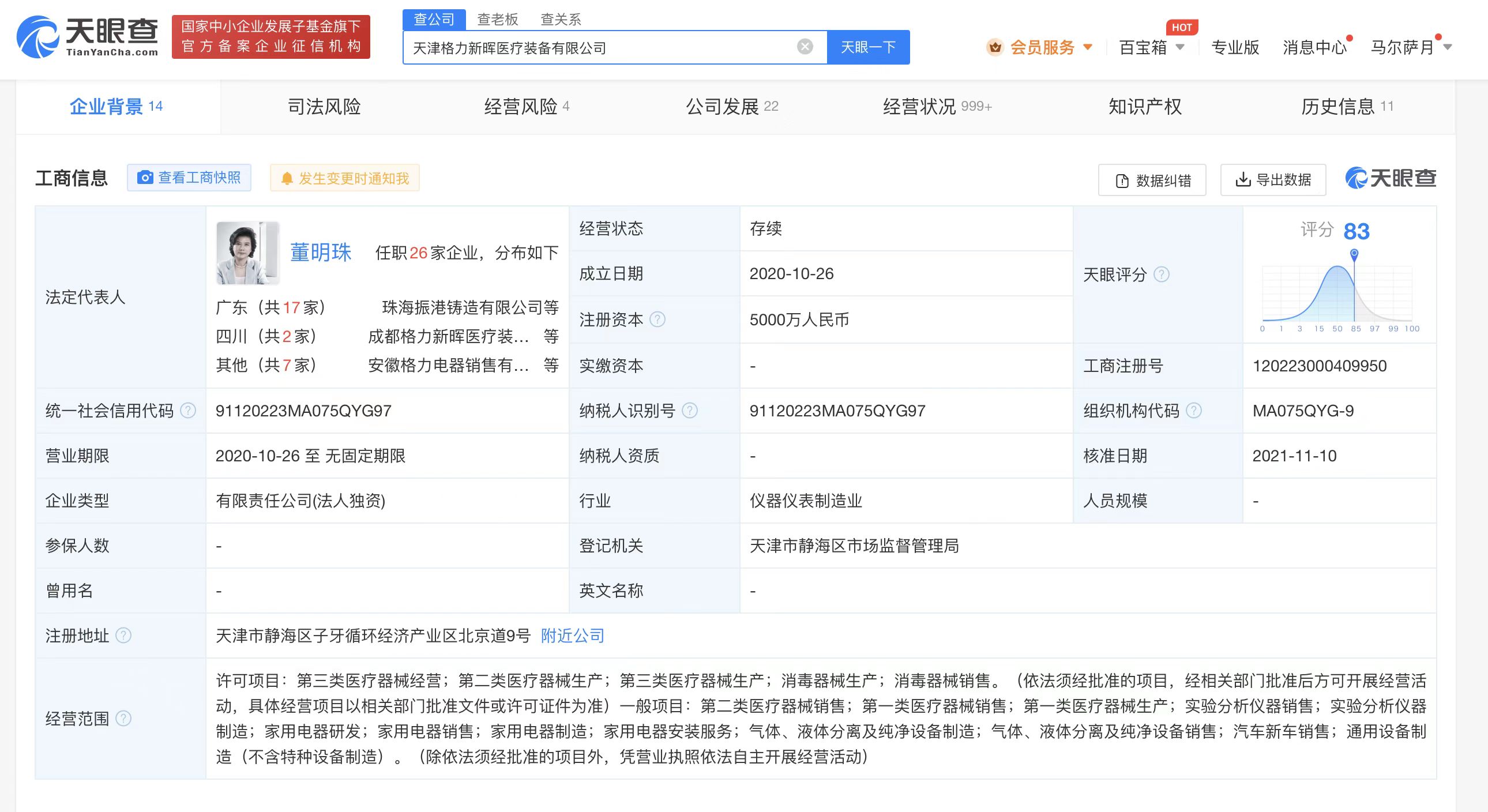Click the document icon in 数据纠错 button
Screen dimensions: 1488x812
[1122, 181]
